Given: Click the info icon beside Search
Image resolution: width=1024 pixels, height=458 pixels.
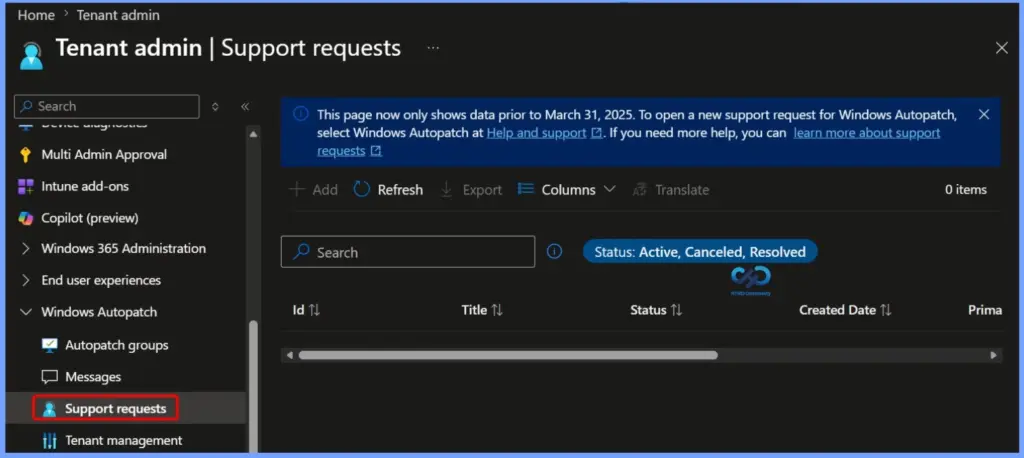Looking at the screenshot, I should pos(554,252).
